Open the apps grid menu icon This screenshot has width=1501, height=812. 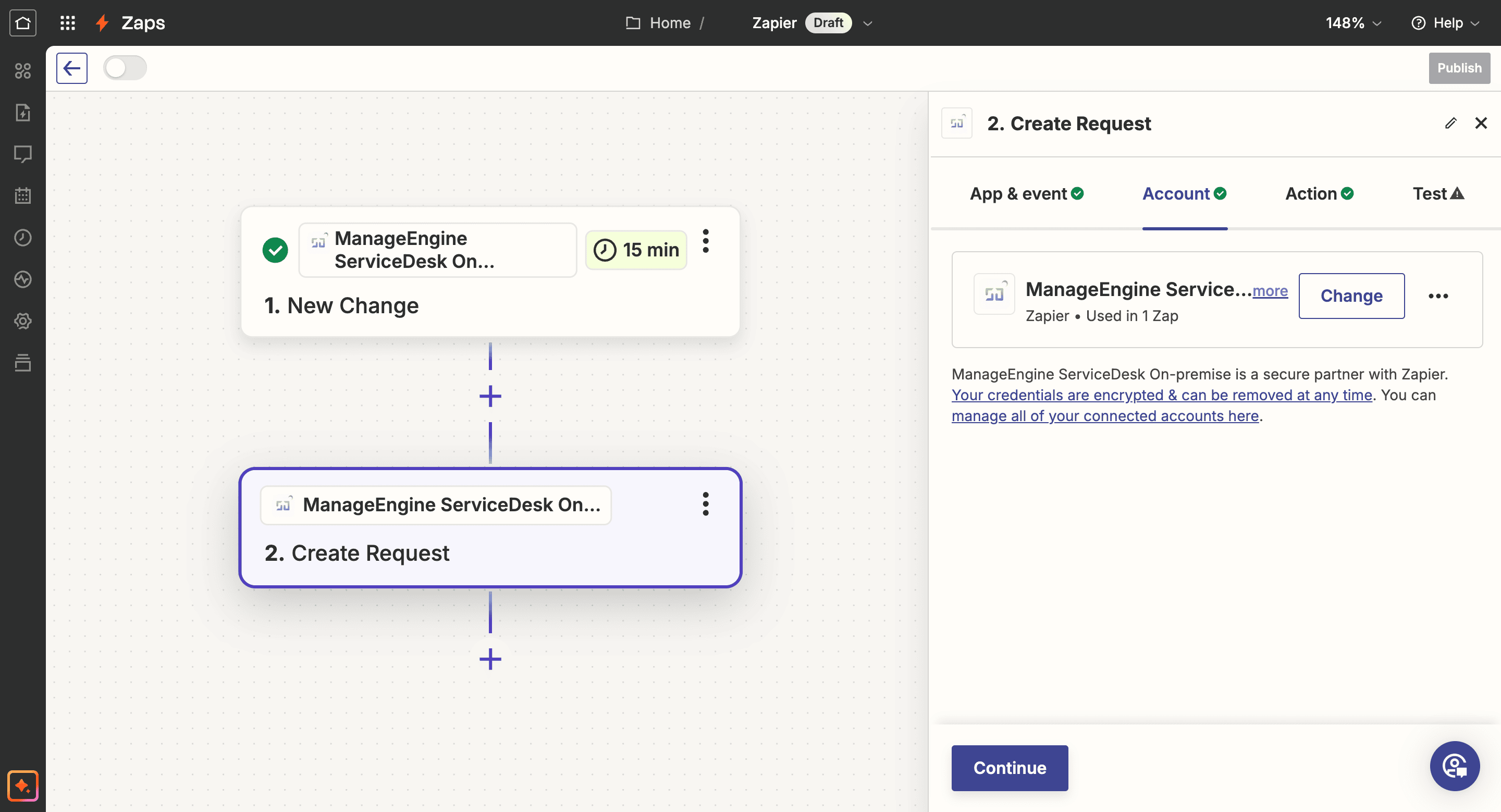tap(68, 23)
